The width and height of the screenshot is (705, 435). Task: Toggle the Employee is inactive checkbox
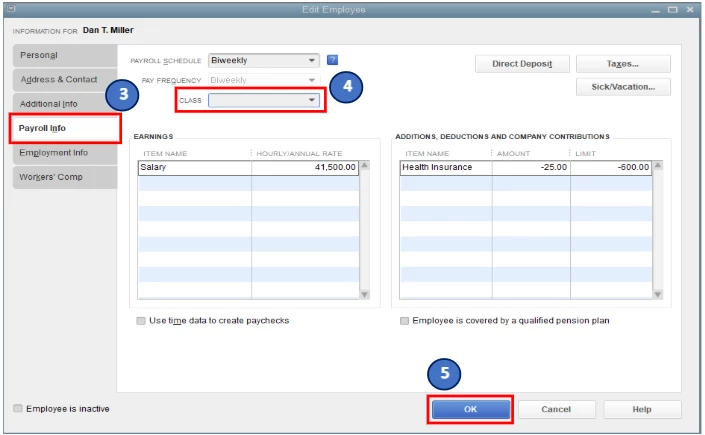18,408
